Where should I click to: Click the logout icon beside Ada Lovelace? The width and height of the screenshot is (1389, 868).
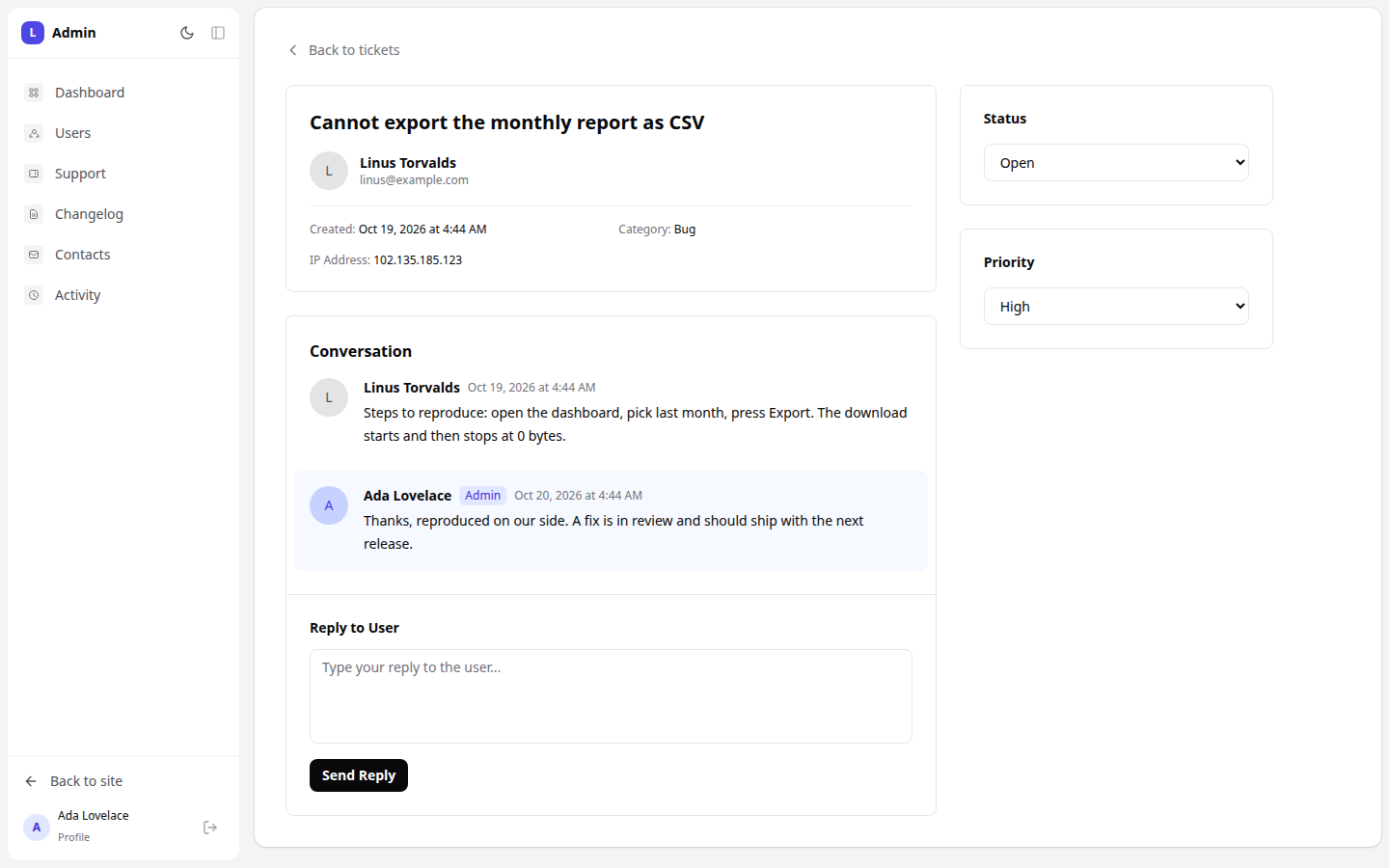click(210, 827)
